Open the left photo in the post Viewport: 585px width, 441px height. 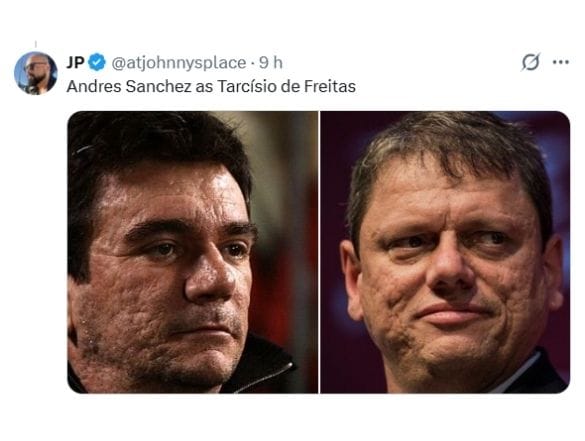[x=193, y=252]
